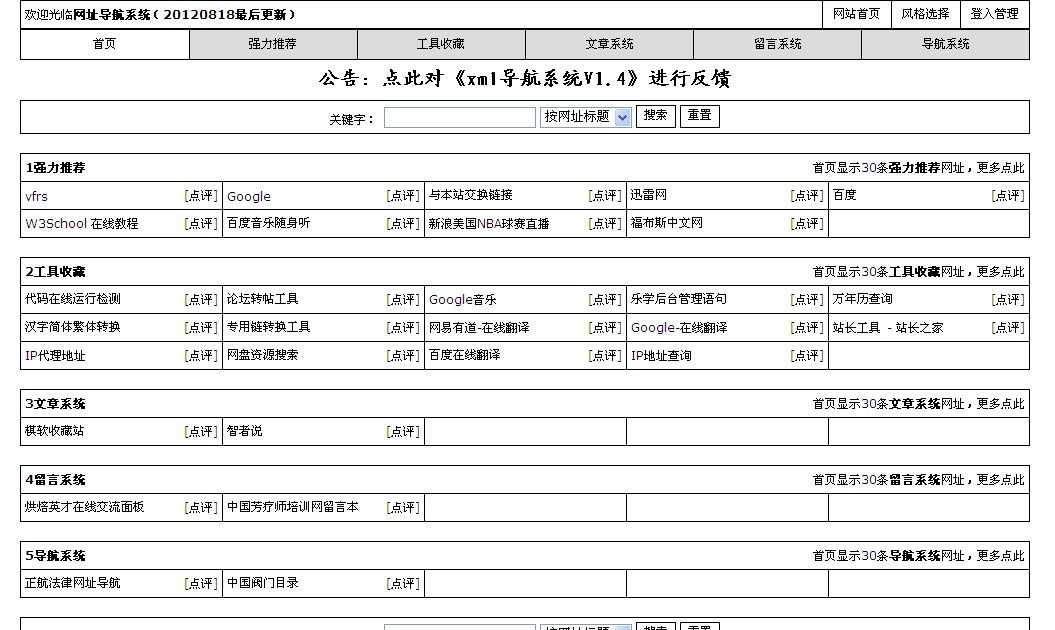Switch to the 首页 tab
1055x630 pixels.
[x=105, y=44]
